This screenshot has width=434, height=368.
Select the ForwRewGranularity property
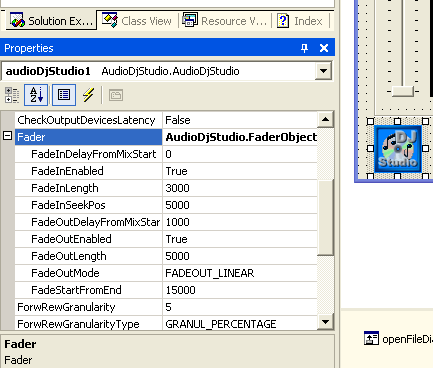pyautogui.click(x=88, y=307)
